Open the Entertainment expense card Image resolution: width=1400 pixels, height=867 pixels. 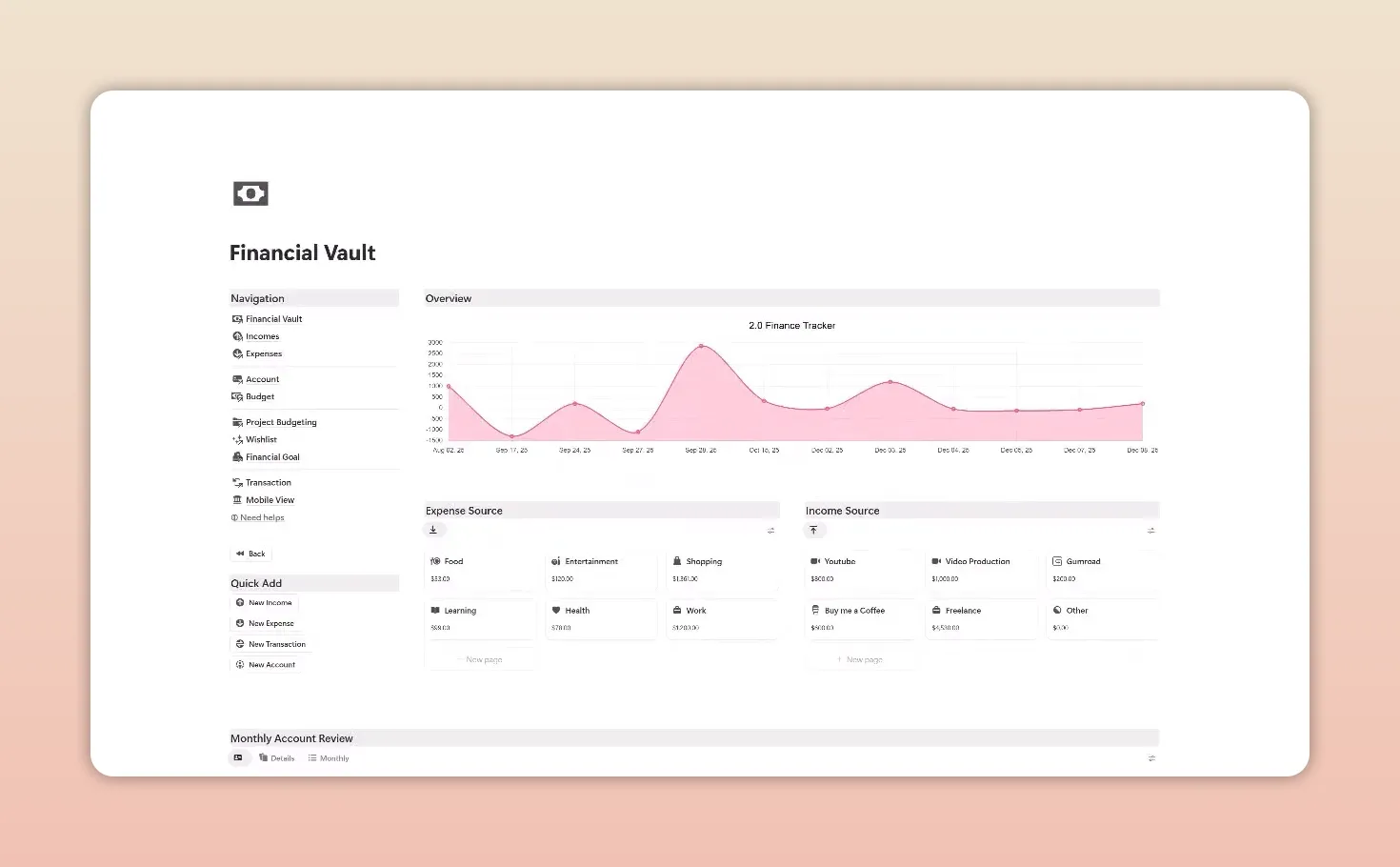[x=601, y=570]
